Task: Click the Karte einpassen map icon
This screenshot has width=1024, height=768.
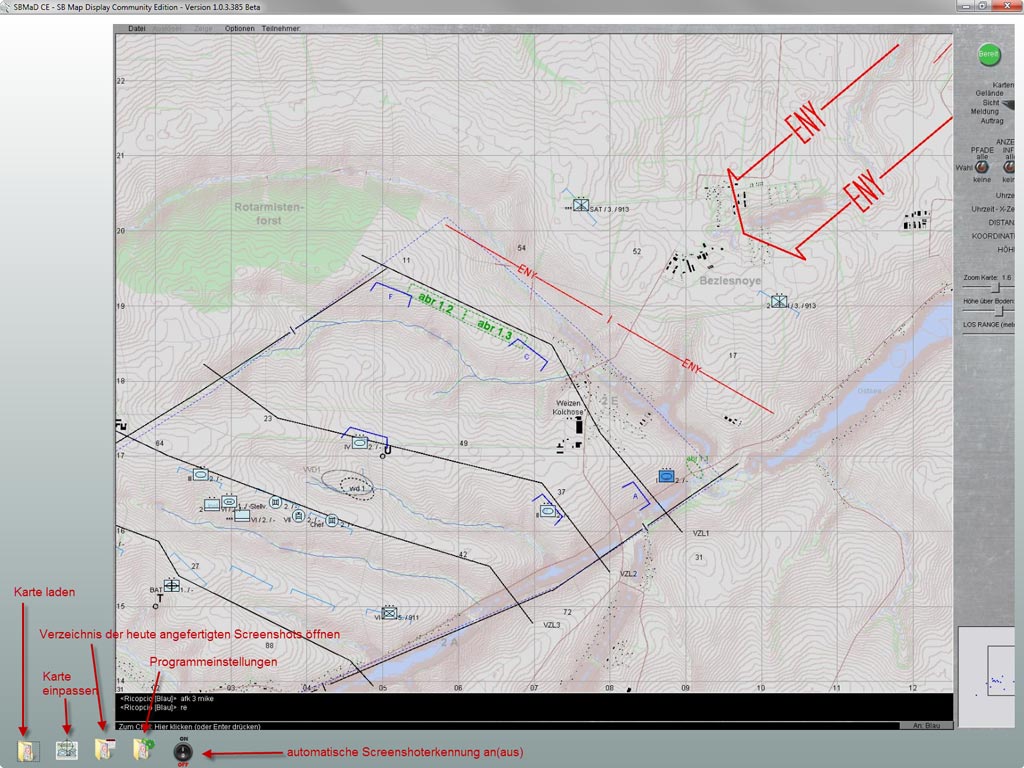Action: (67, 750)
